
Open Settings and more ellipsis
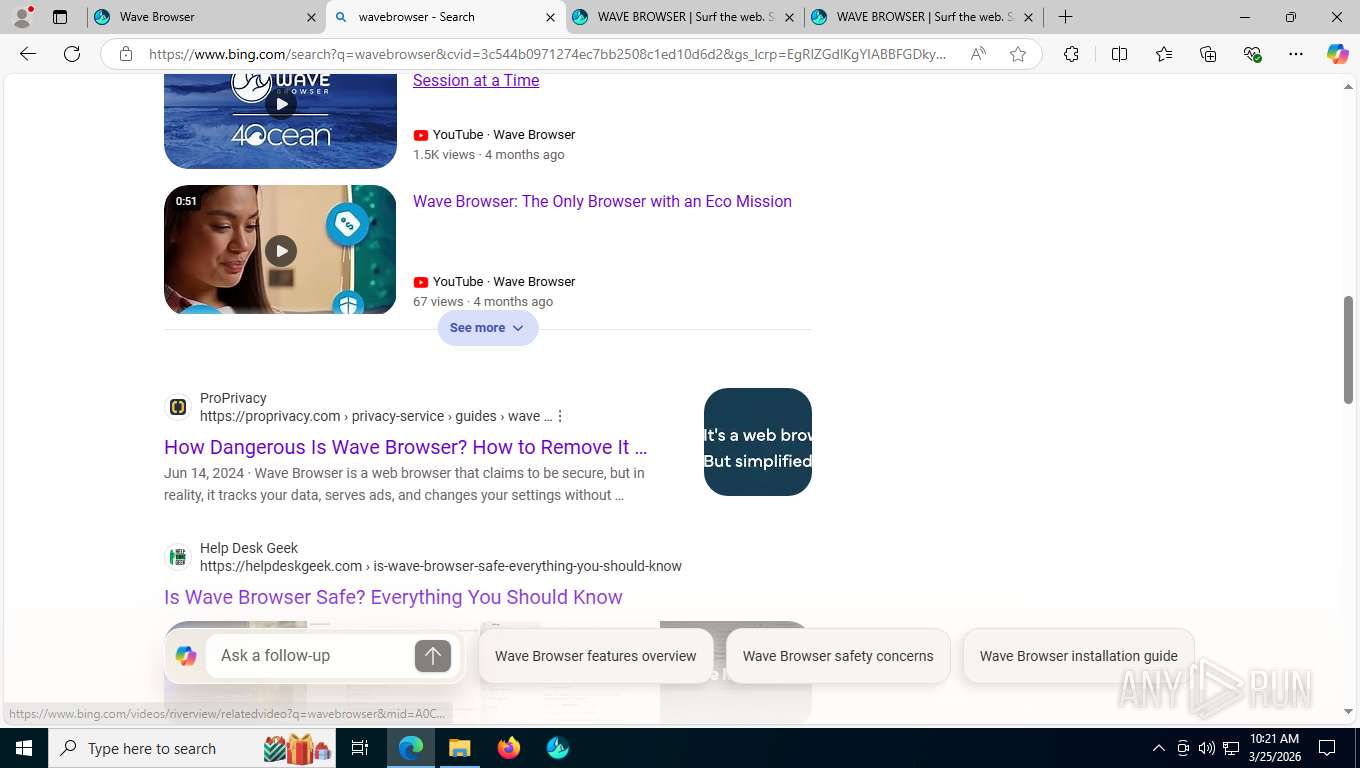(x=1296, y=54)
